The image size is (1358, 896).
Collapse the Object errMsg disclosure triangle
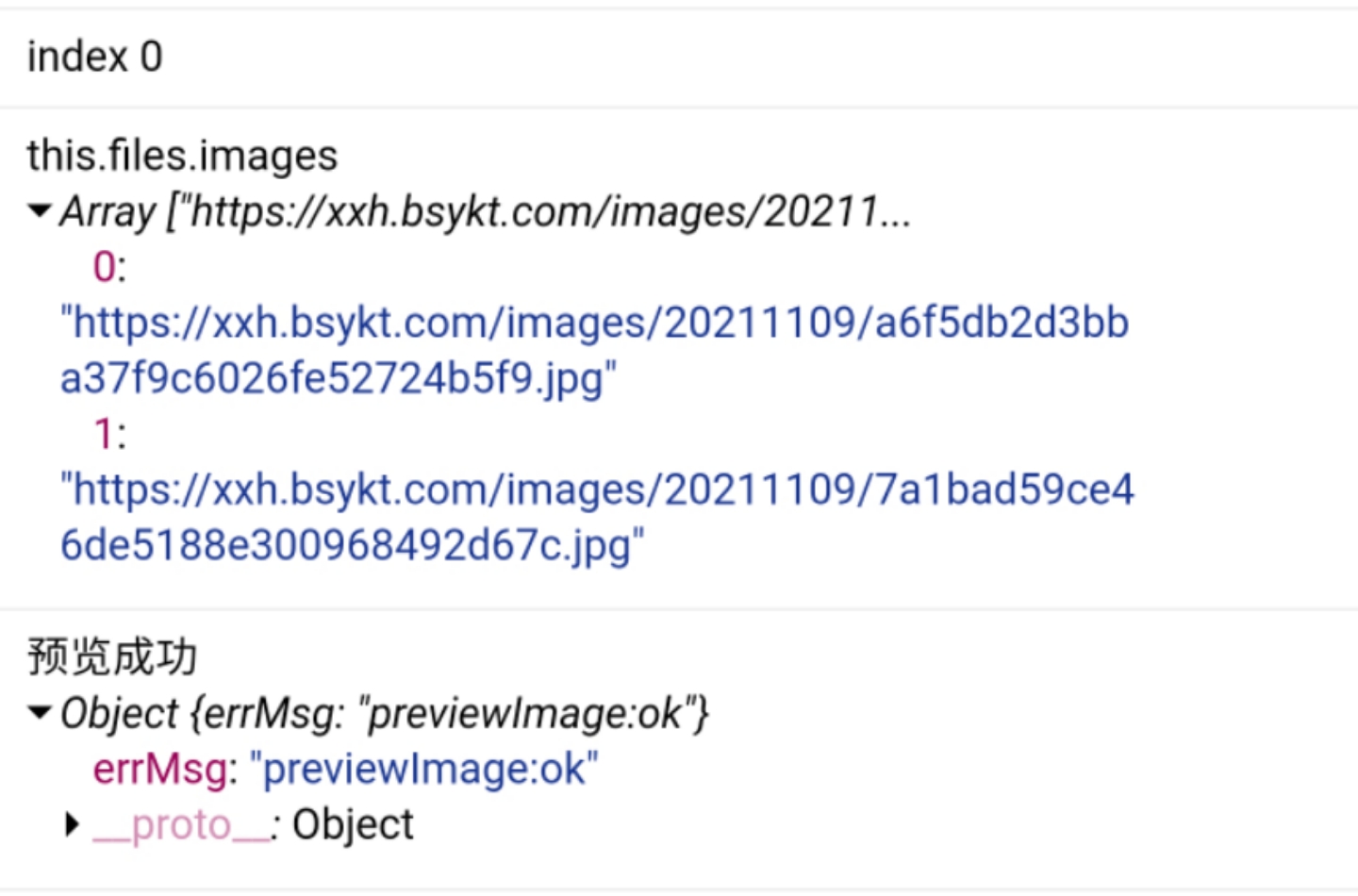40,713
